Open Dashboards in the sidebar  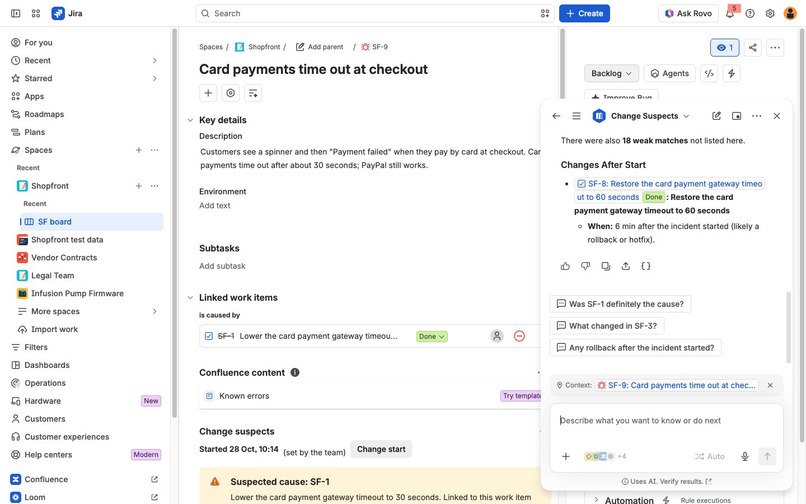pyautogui.click(x=47, y=365)
